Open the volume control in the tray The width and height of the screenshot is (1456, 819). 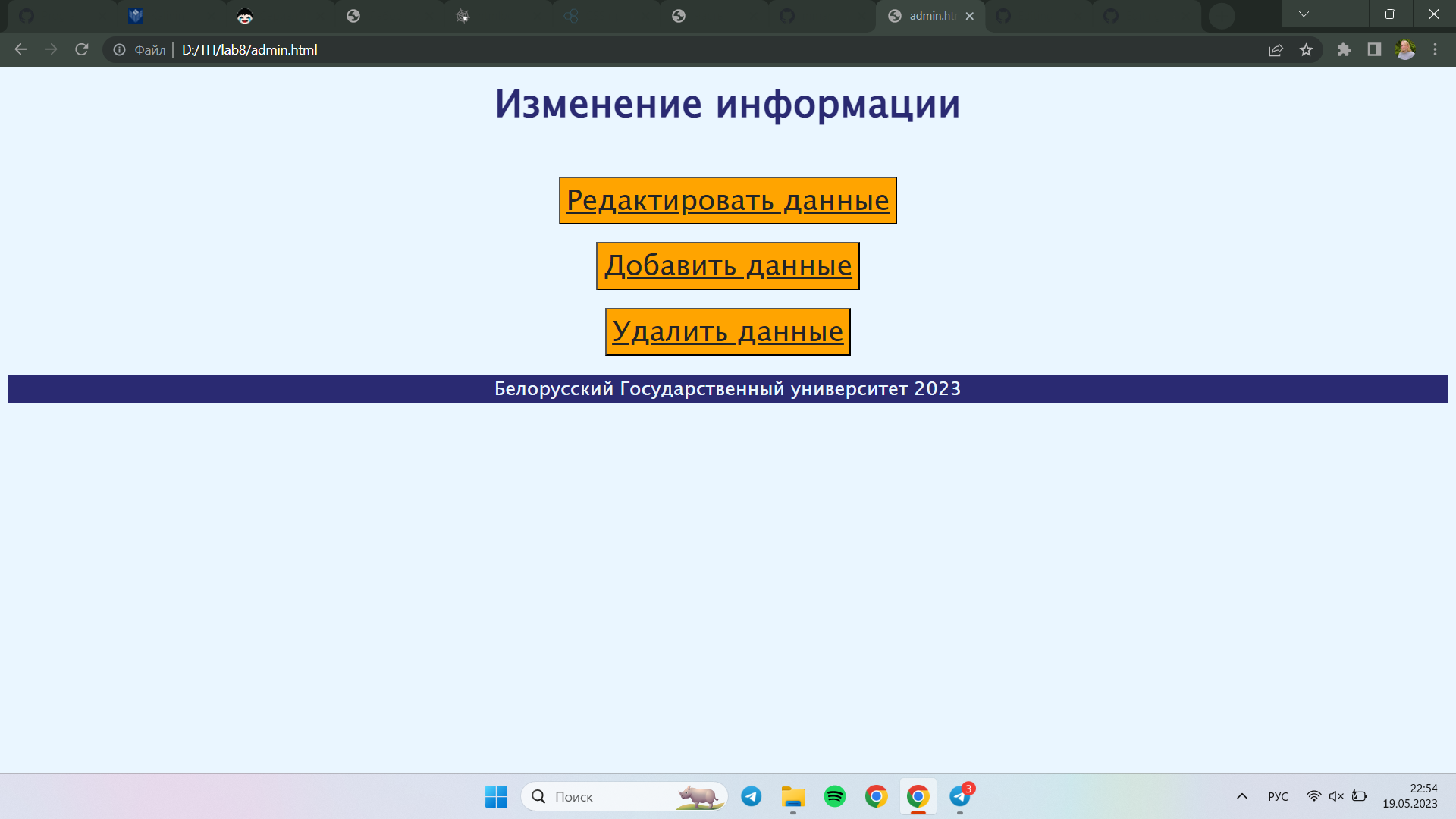[x=1335, y=796]
